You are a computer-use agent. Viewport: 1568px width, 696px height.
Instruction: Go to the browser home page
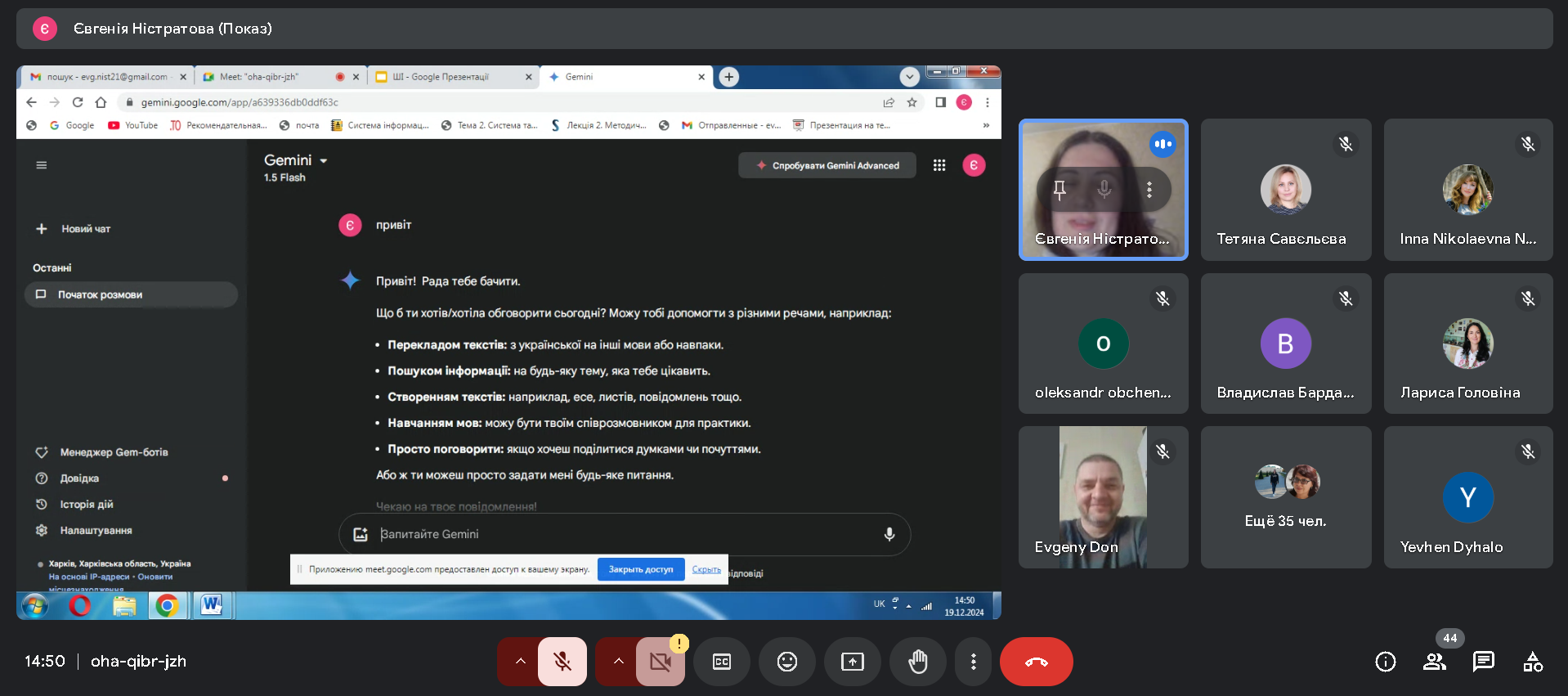coord(101,102)
